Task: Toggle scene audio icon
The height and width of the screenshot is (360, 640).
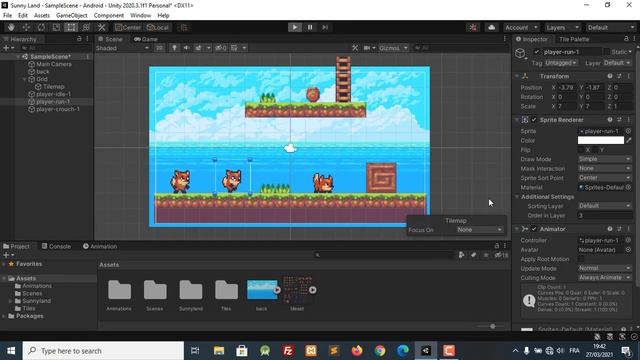Action: 187,48
